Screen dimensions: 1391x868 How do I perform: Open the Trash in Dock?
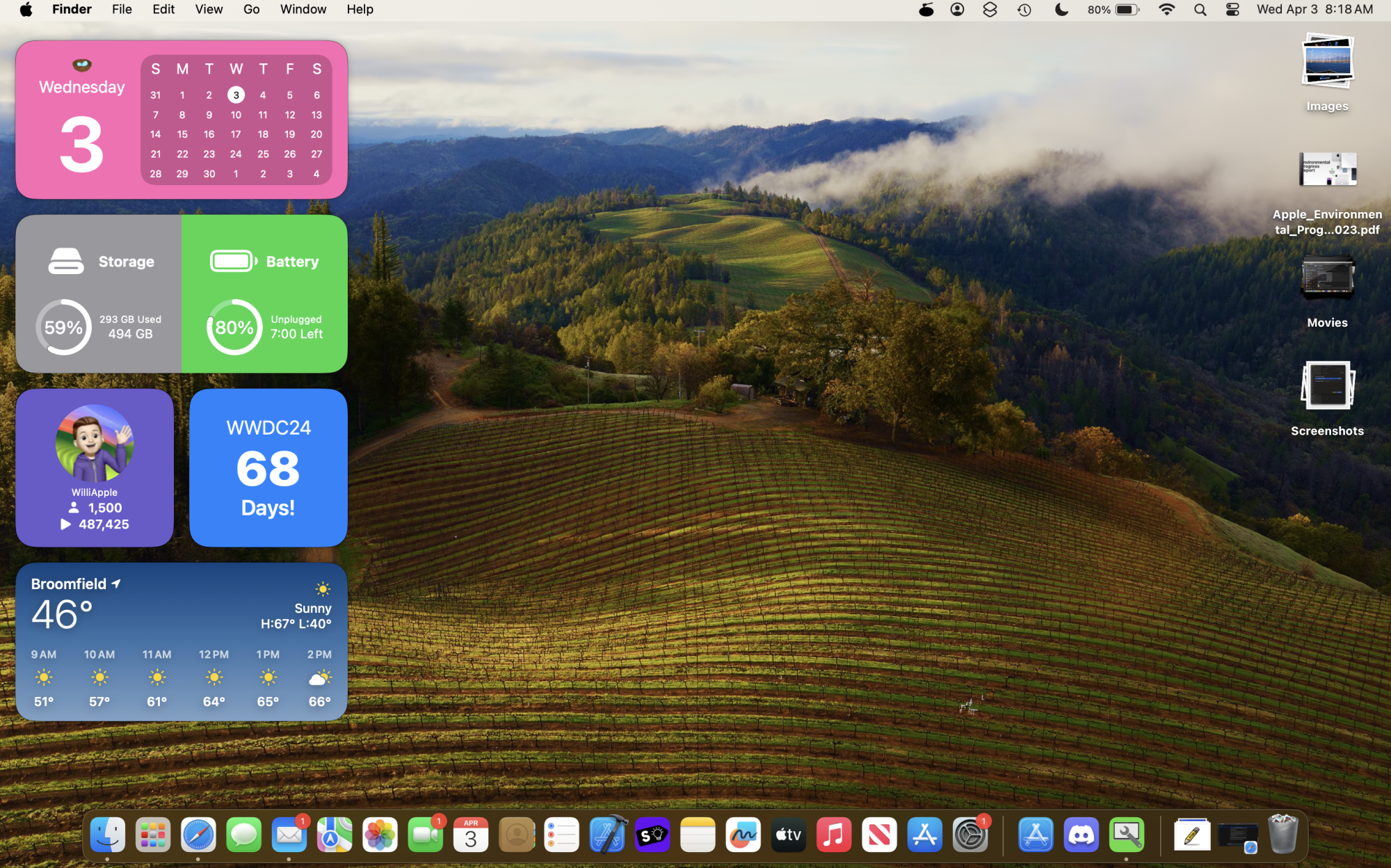pyautogui.click(x=1283, y=835)
